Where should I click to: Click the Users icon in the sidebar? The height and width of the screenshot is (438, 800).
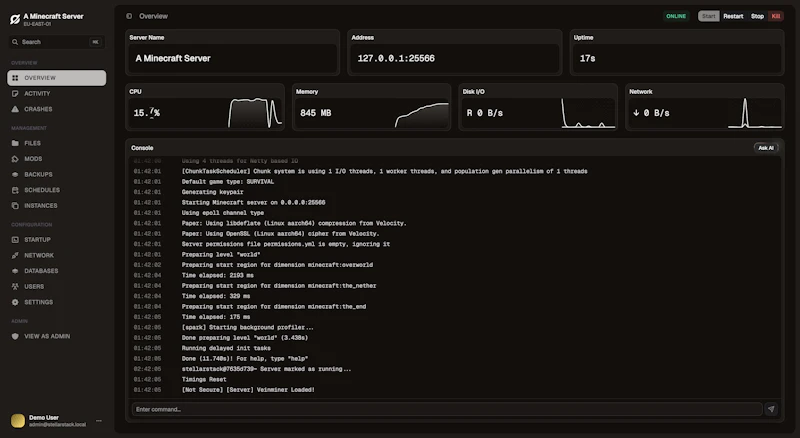coord(15,286)
